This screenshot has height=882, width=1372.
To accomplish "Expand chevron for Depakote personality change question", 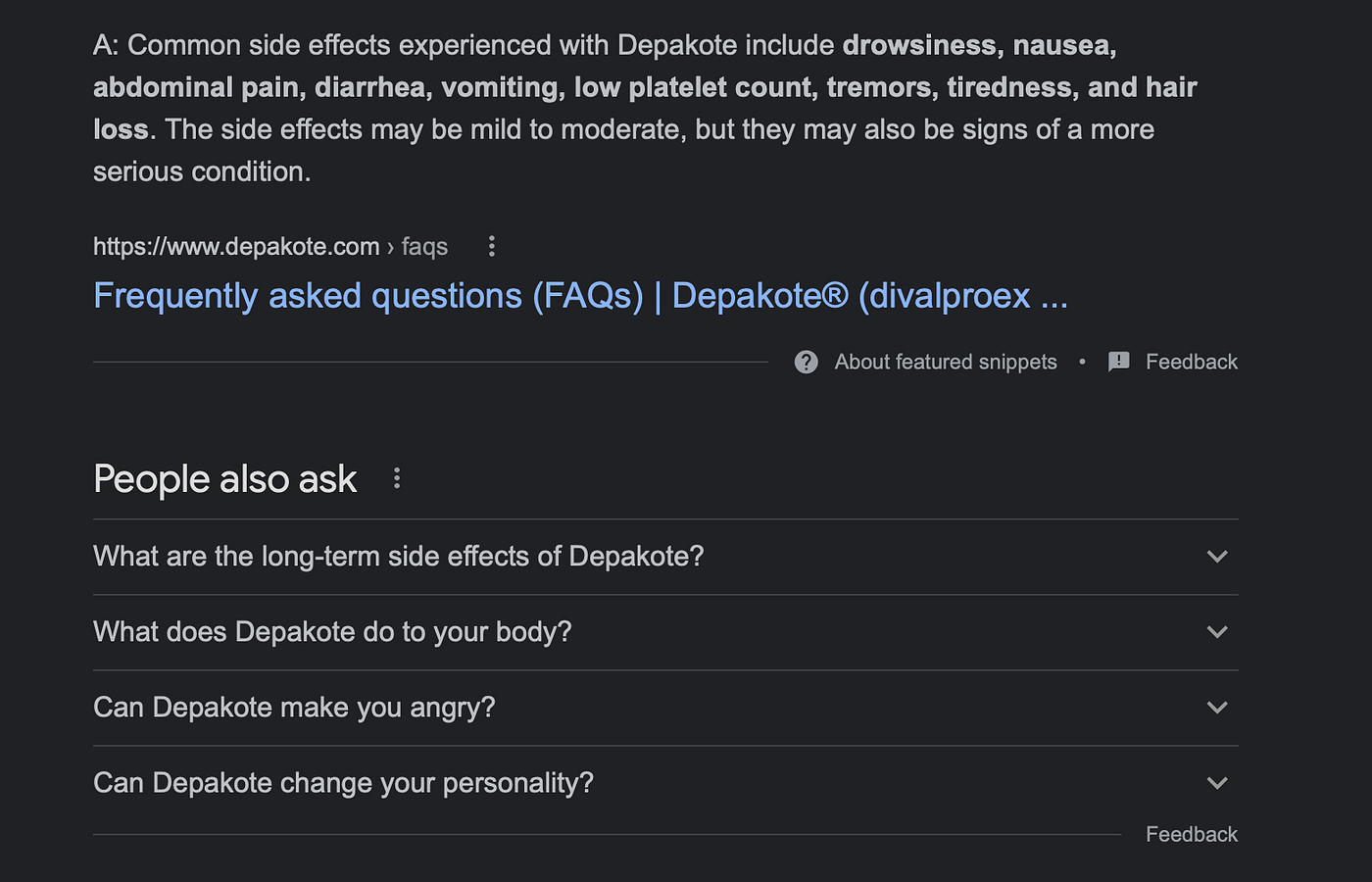I will click(x=1217, y=783).
